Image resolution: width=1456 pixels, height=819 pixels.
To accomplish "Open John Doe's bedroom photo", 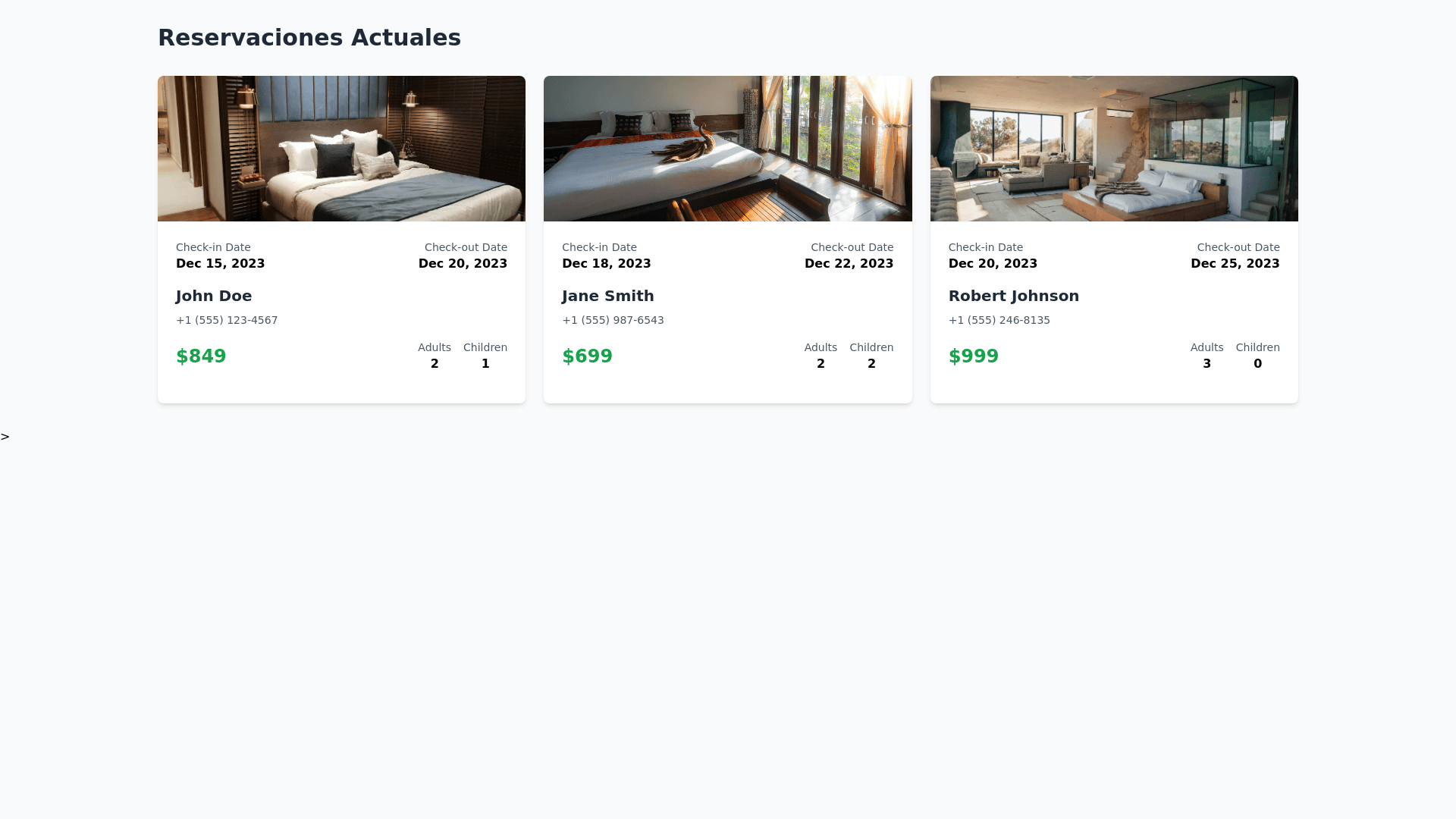I will [x=341, y=149].
